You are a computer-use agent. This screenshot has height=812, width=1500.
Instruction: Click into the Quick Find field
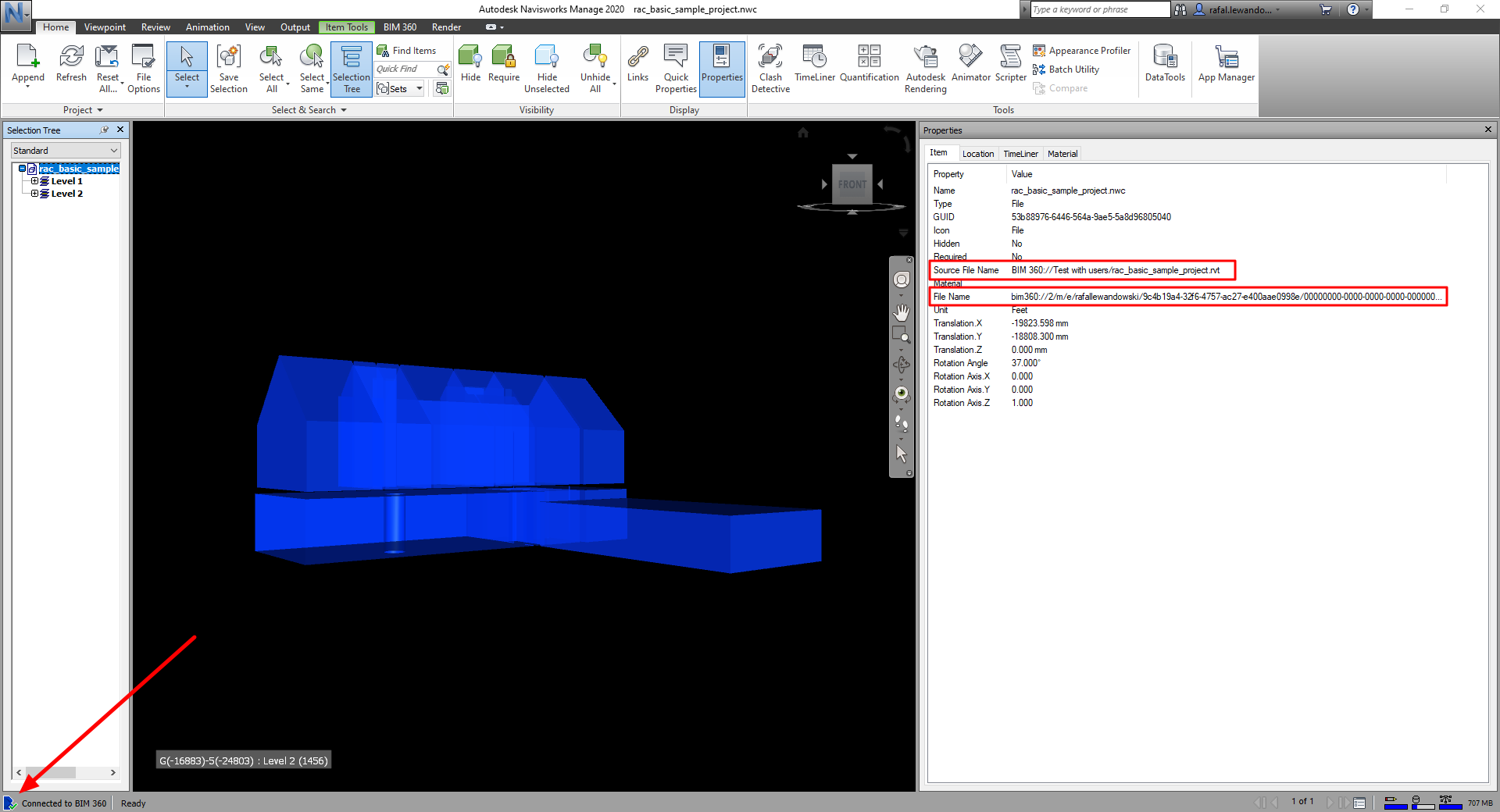click(405, 69)
